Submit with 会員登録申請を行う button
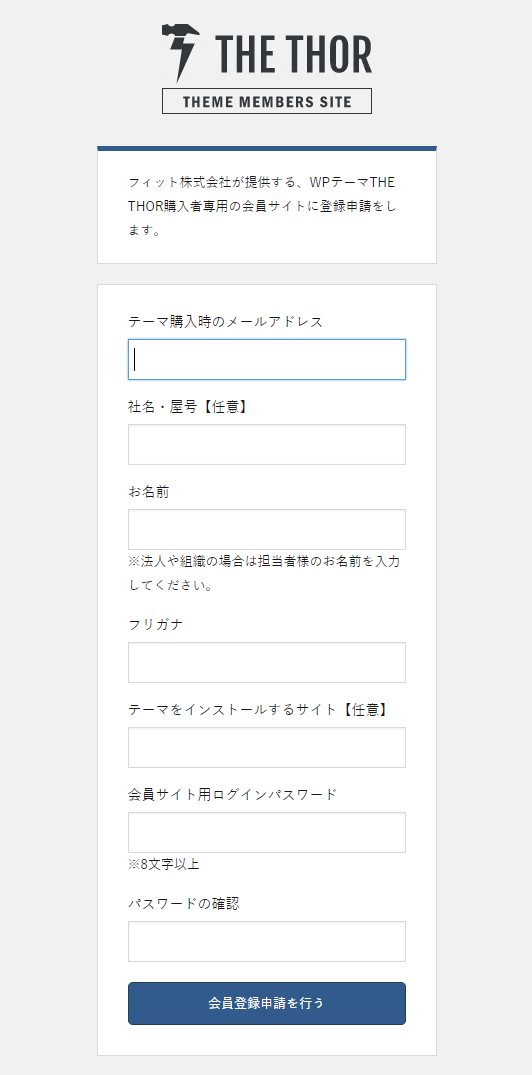Viewport: 532px width, 1075px height. (267, 1004)
